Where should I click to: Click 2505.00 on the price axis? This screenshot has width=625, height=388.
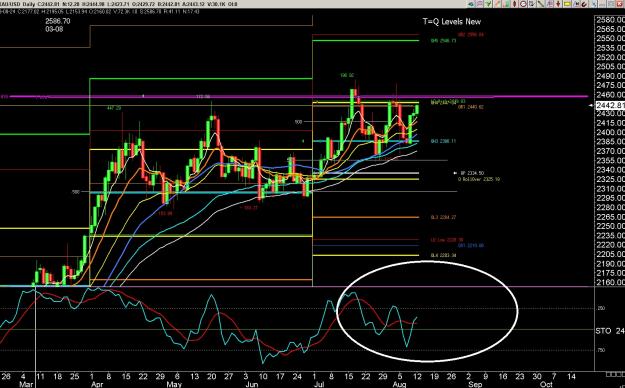click(610, 67)
